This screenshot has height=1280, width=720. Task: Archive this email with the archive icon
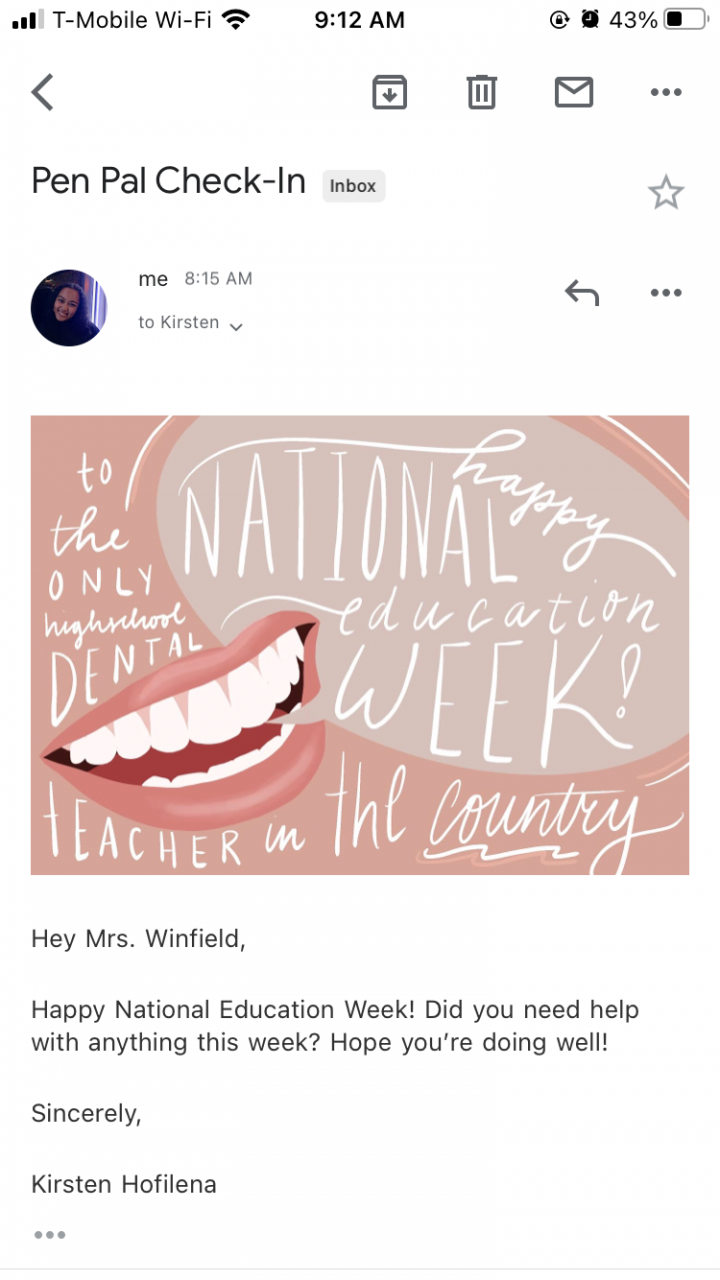click(x=390, y=92)
